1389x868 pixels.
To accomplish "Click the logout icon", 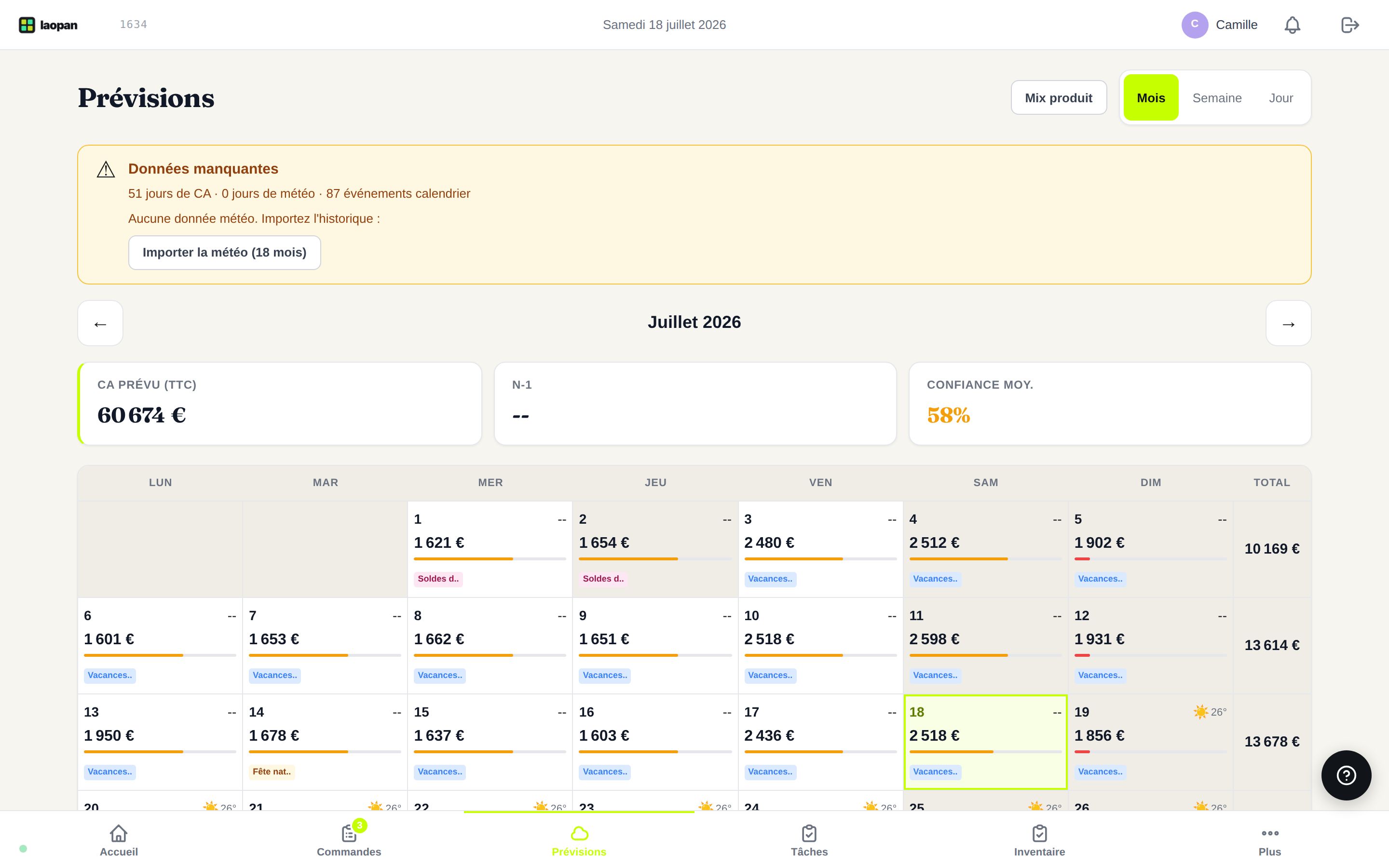I will (x=1349, y=25).
